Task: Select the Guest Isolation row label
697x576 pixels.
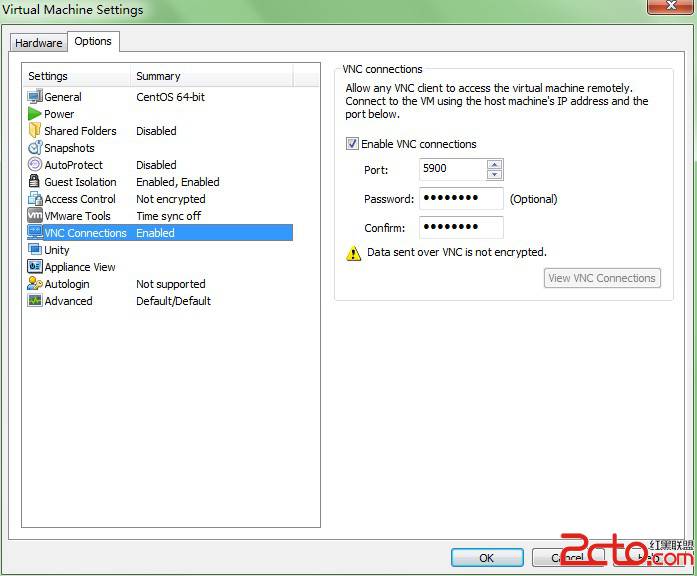Action: [x=80, y=182]
